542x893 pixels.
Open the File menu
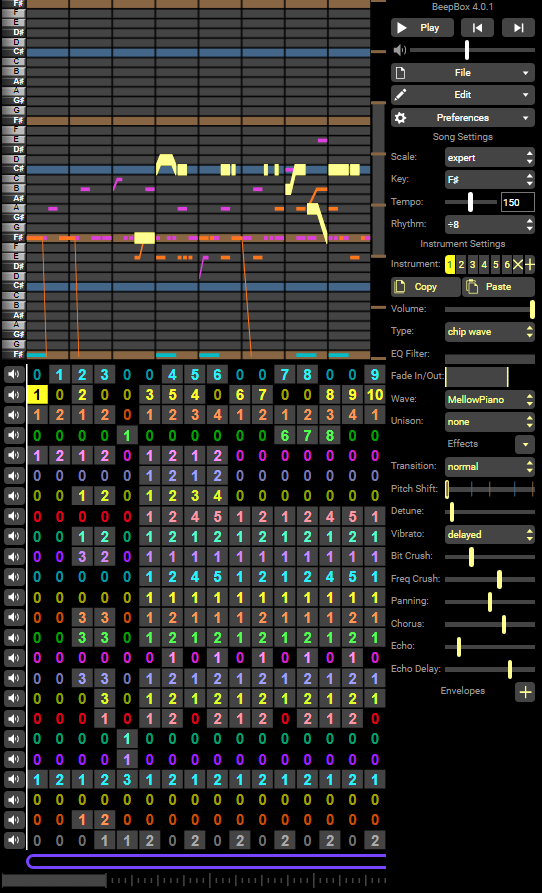point(463,73)
